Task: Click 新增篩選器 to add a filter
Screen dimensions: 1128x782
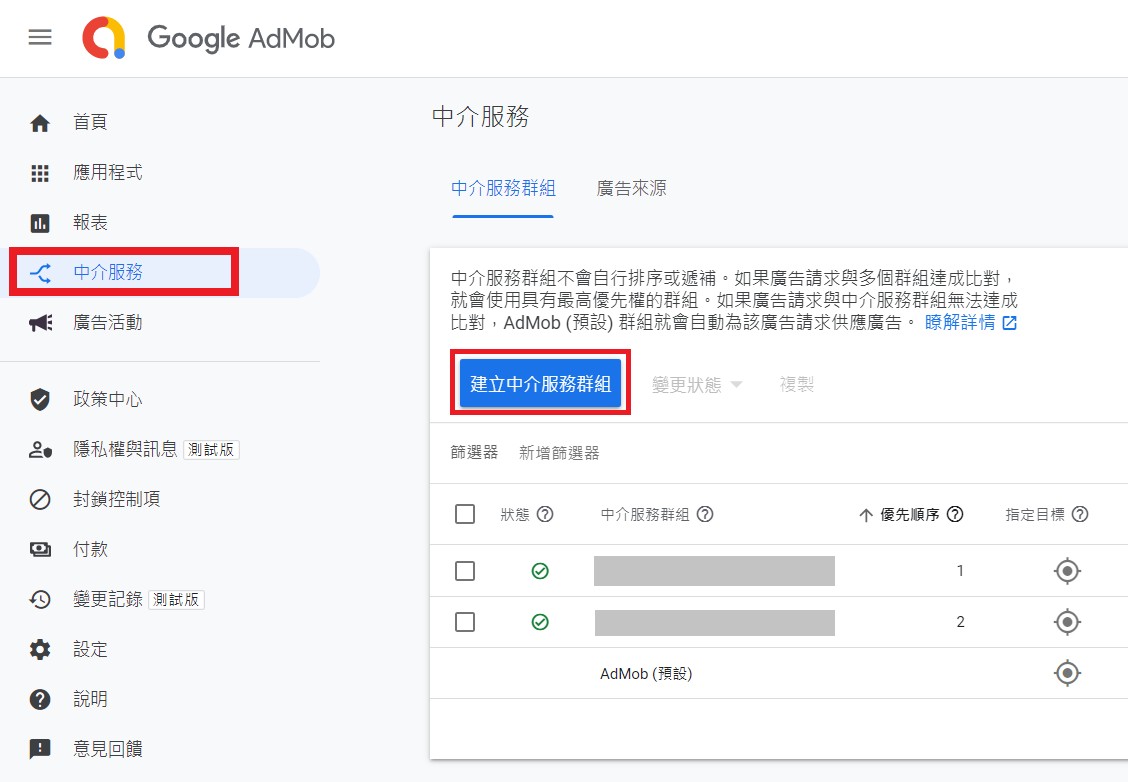Action: (559, 453)
